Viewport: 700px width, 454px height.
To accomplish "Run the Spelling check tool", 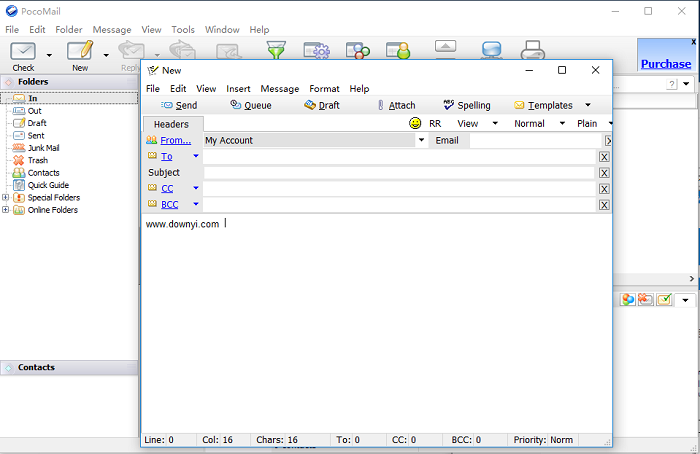I will (466, 105).
